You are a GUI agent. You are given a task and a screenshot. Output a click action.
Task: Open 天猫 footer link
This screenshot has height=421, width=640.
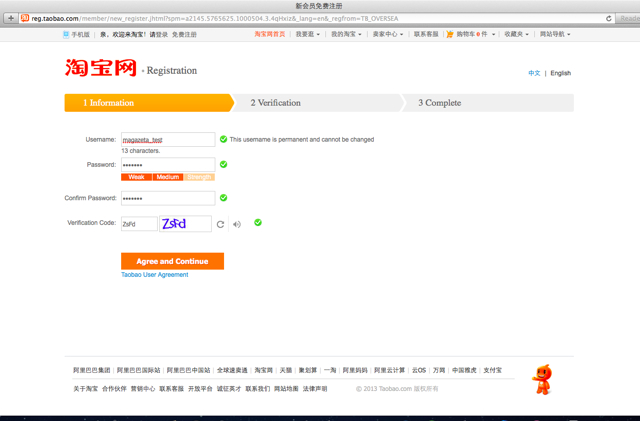(286, 370)
